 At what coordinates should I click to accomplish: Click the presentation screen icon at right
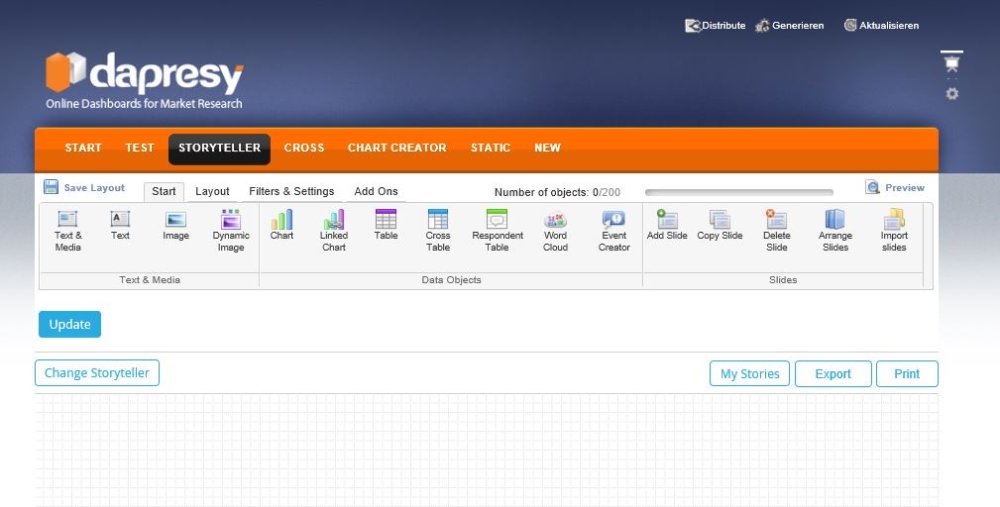pyautogui.click(x=952, y=62)
